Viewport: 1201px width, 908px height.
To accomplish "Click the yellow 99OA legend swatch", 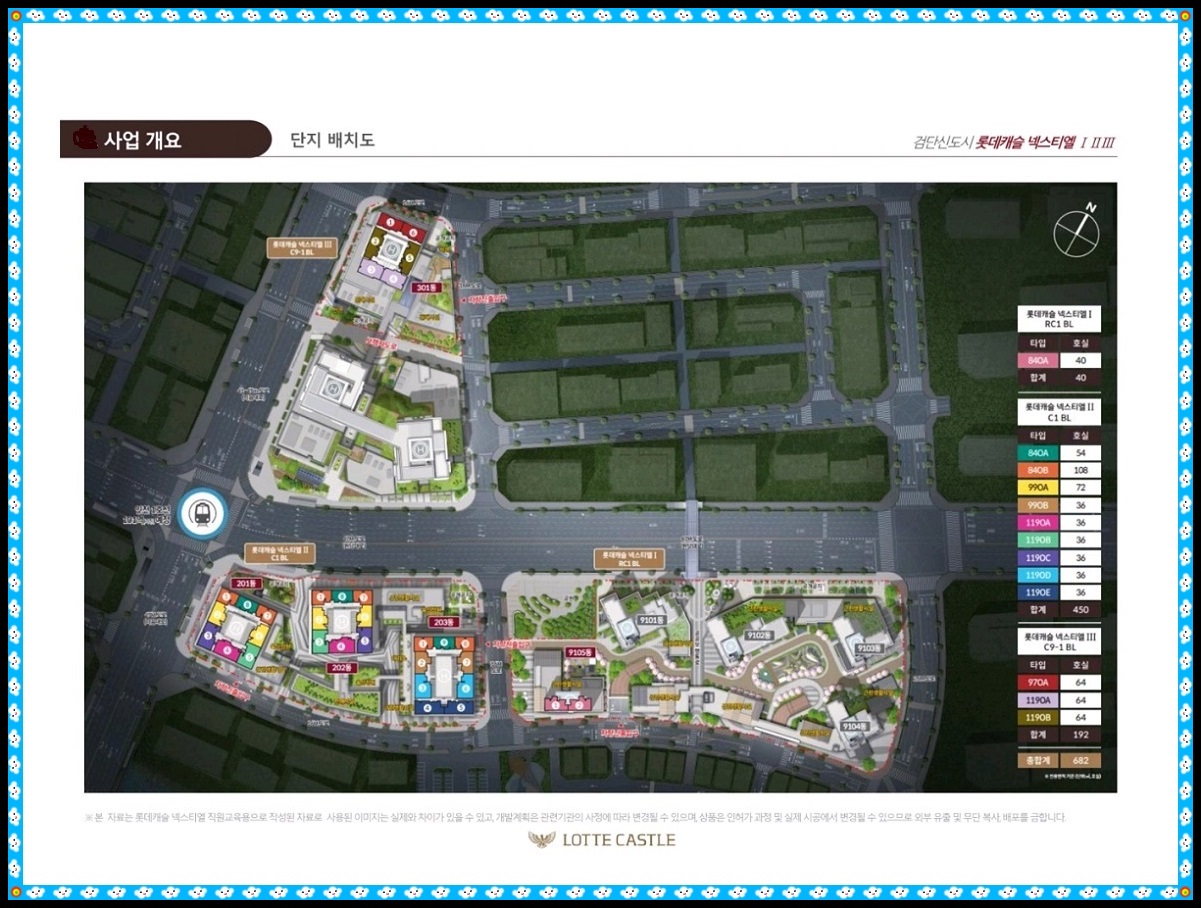I will (x=1039, y=488).
